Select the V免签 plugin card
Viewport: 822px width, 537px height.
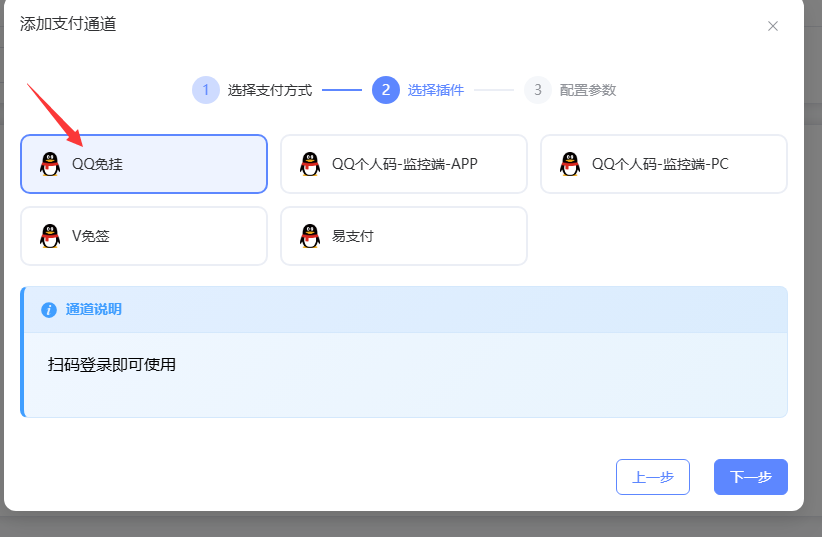pos(144,236)
